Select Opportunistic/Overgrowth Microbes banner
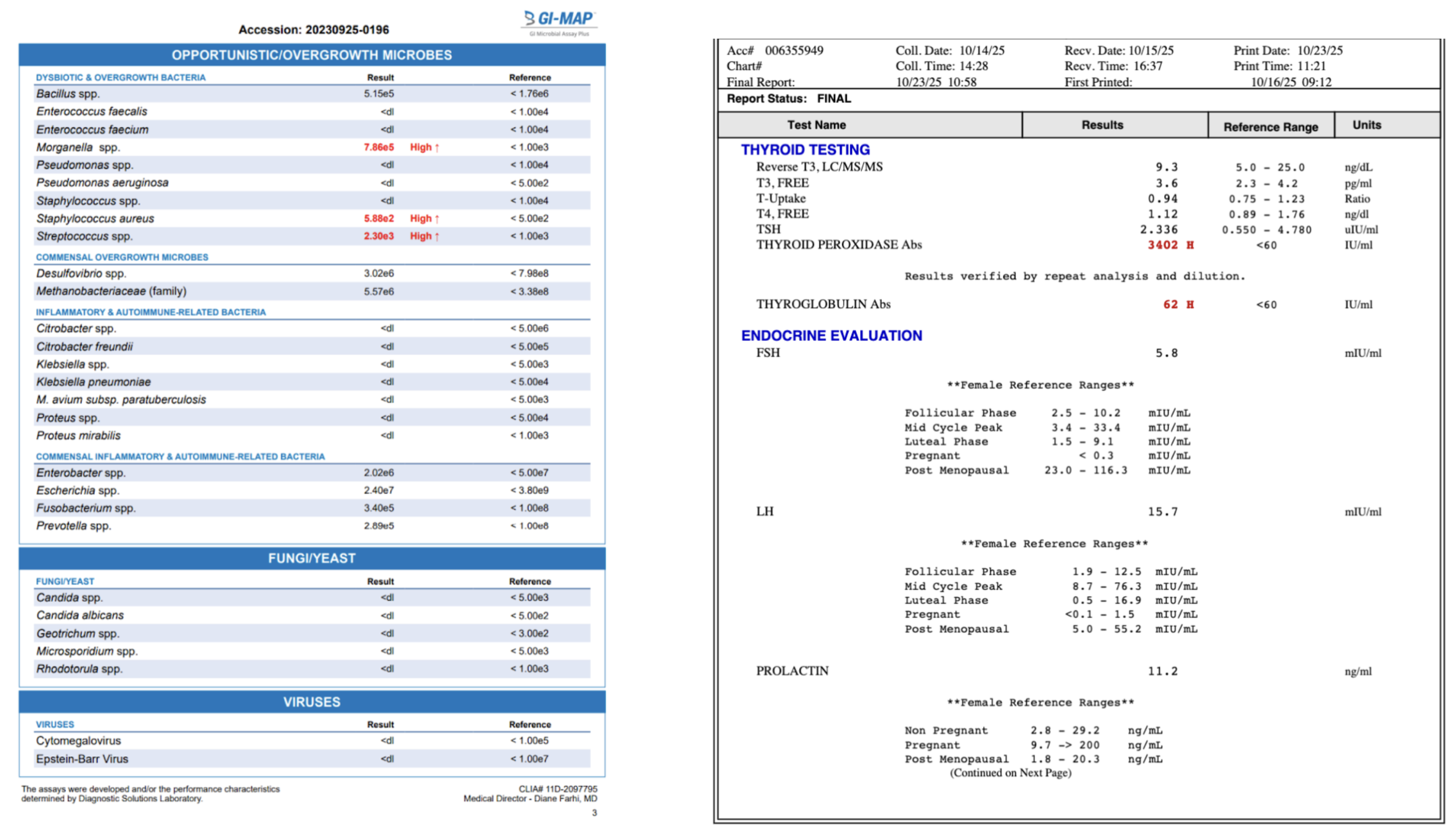This screenshot has height=832, width=1456. coord(312,55)
